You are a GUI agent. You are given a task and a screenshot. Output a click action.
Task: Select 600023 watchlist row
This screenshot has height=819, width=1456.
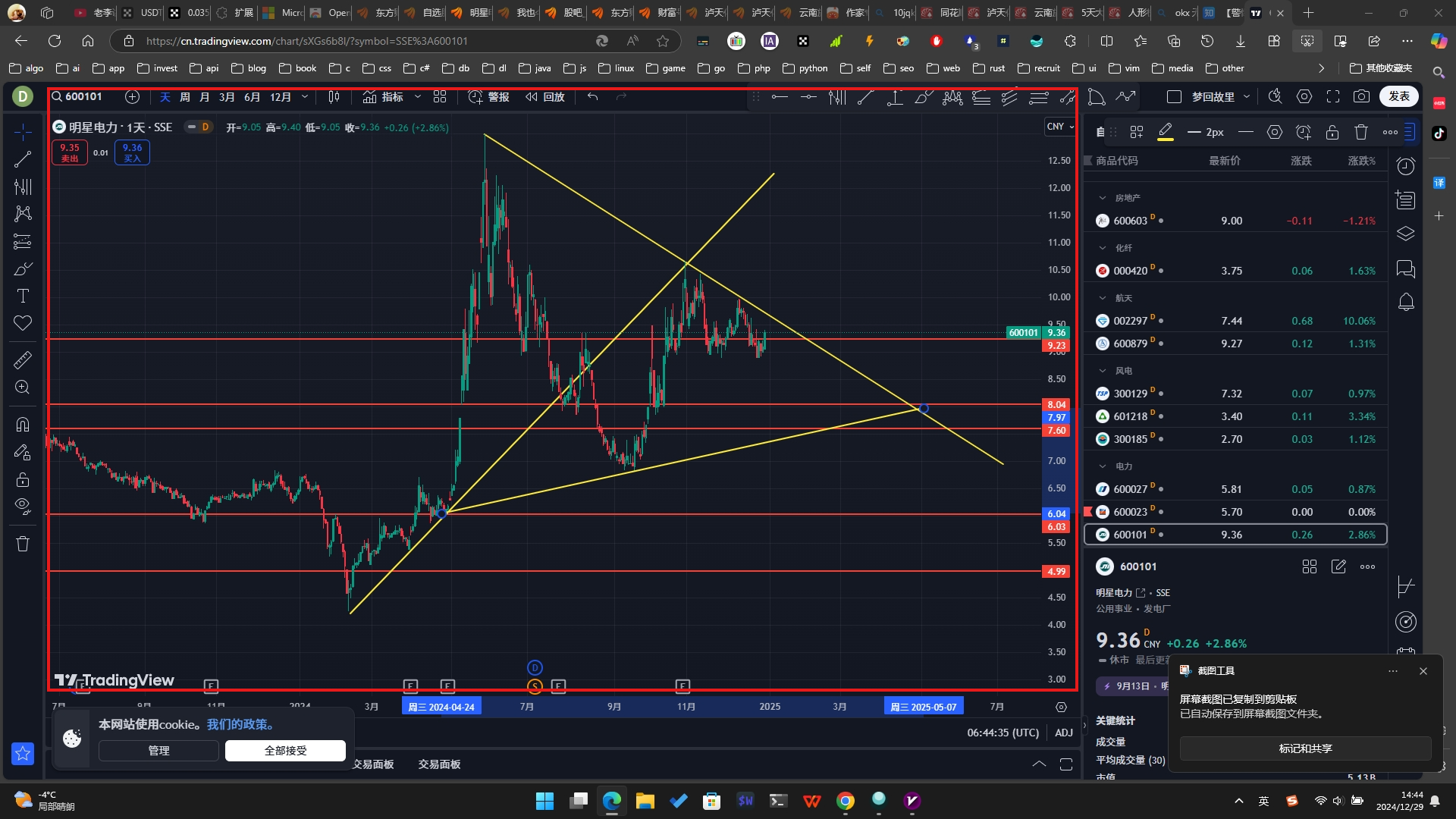click(x=1235, y=512)
